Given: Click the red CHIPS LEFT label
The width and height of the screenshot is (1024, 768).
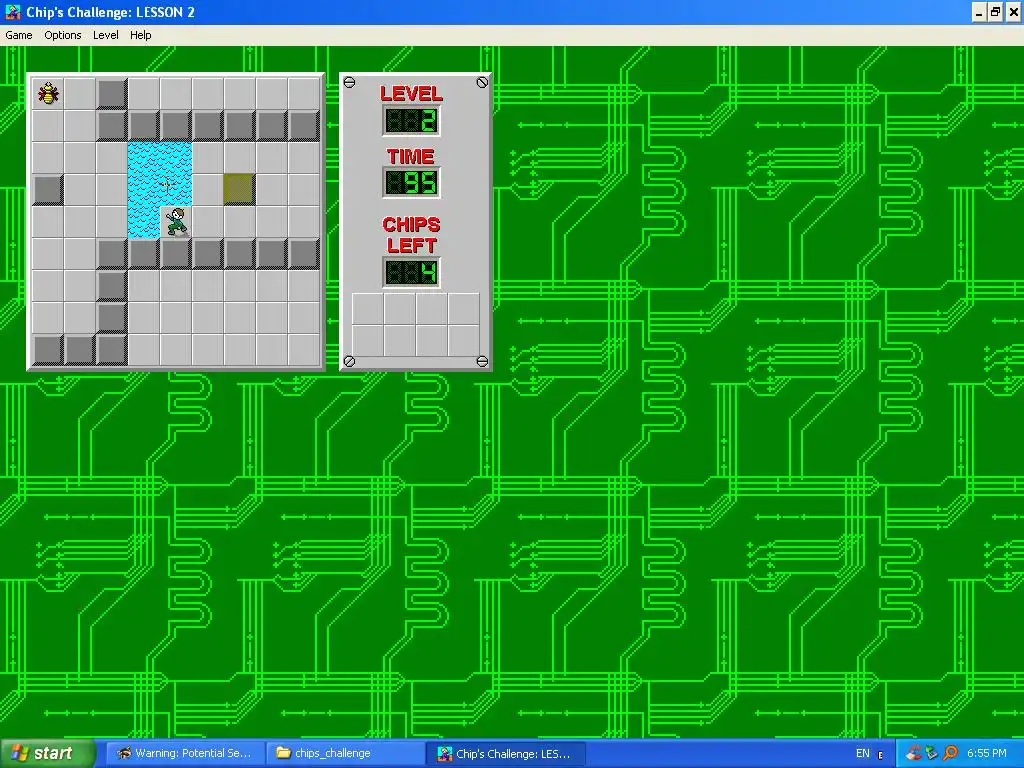Looking at the screenshot, I should [x=411, y=235].
